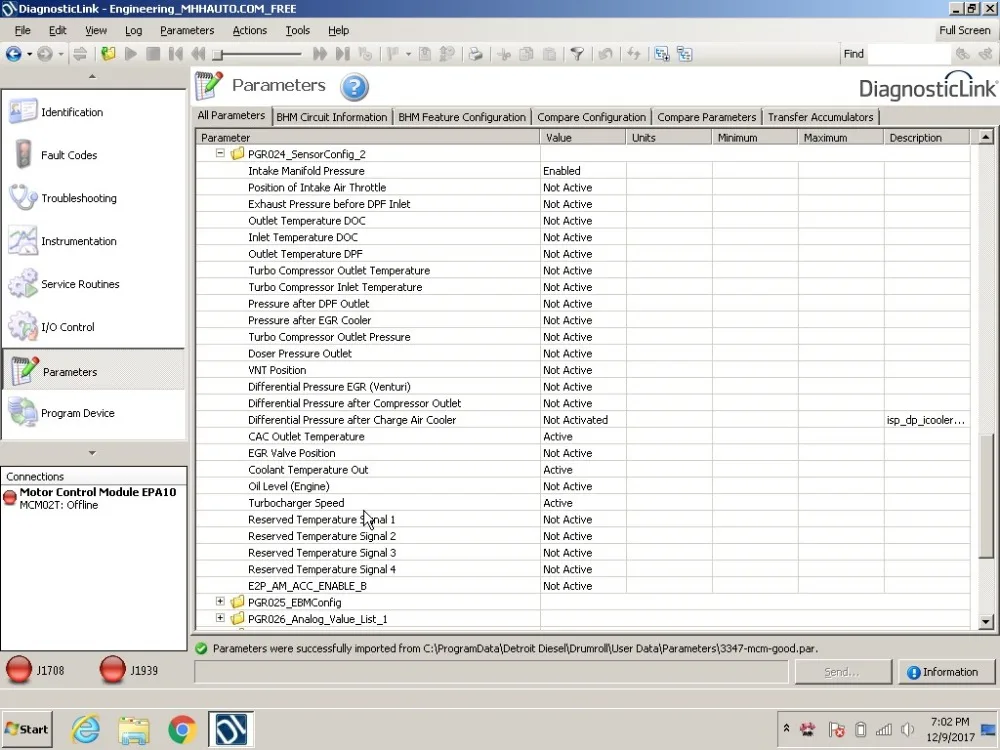Switch to the Compare Parameters tab
1000x750 pixels.
click(x=706, y=117)
